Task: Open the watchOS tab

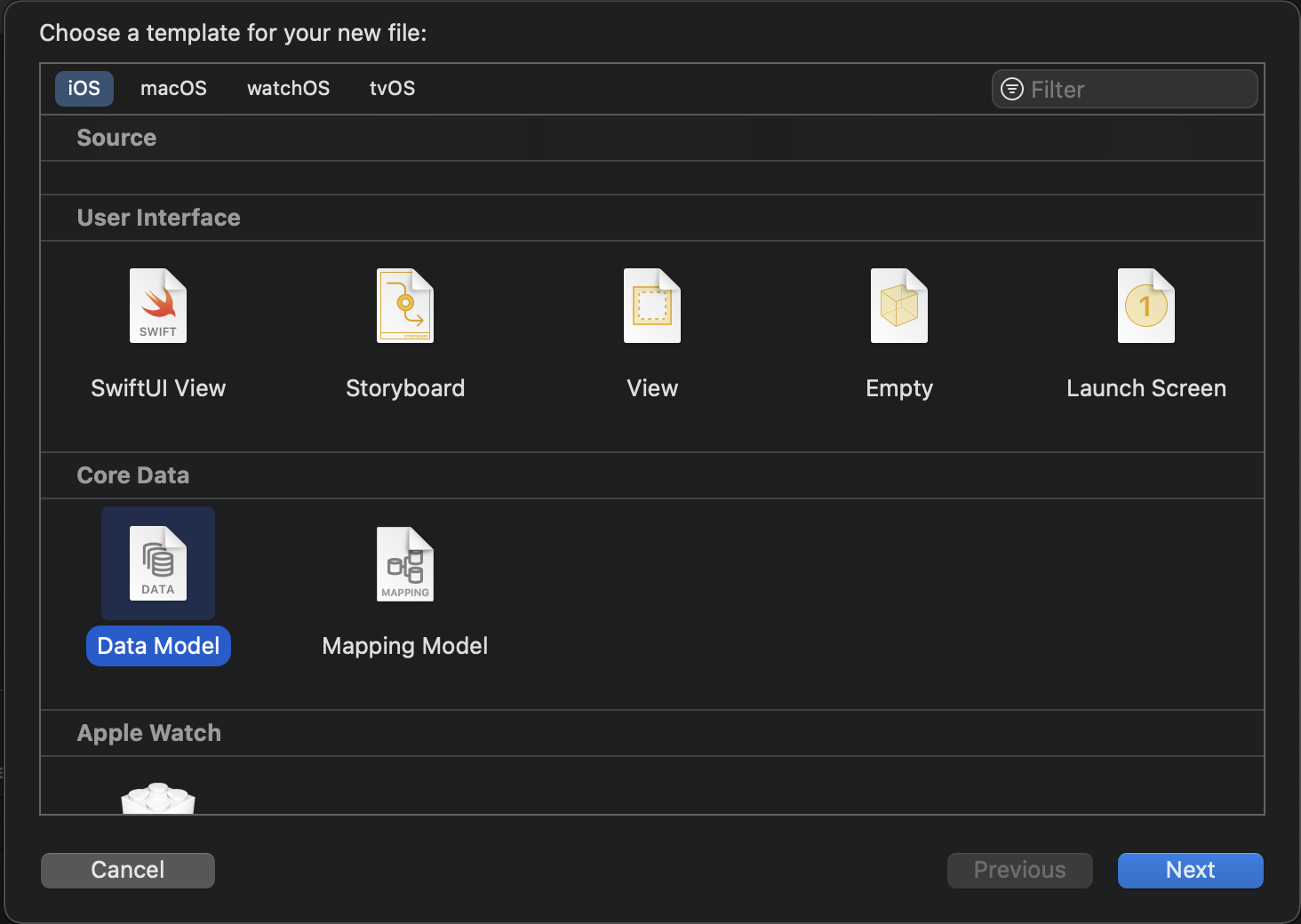Action: click(288, 89)
